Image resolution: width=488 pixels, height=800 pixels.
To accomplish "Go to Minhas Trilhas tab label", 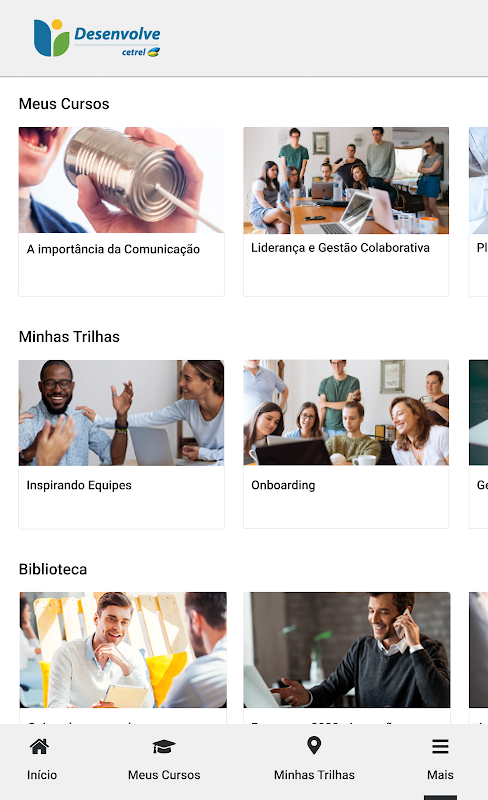I will pos(314,774).
